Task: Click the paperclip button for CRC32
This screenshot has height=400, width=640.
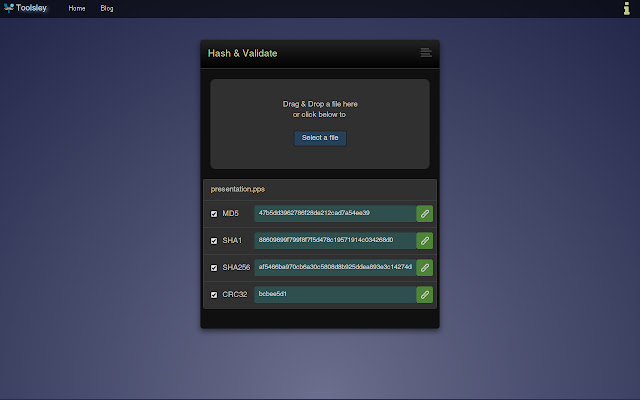Action: click(424, 295)
